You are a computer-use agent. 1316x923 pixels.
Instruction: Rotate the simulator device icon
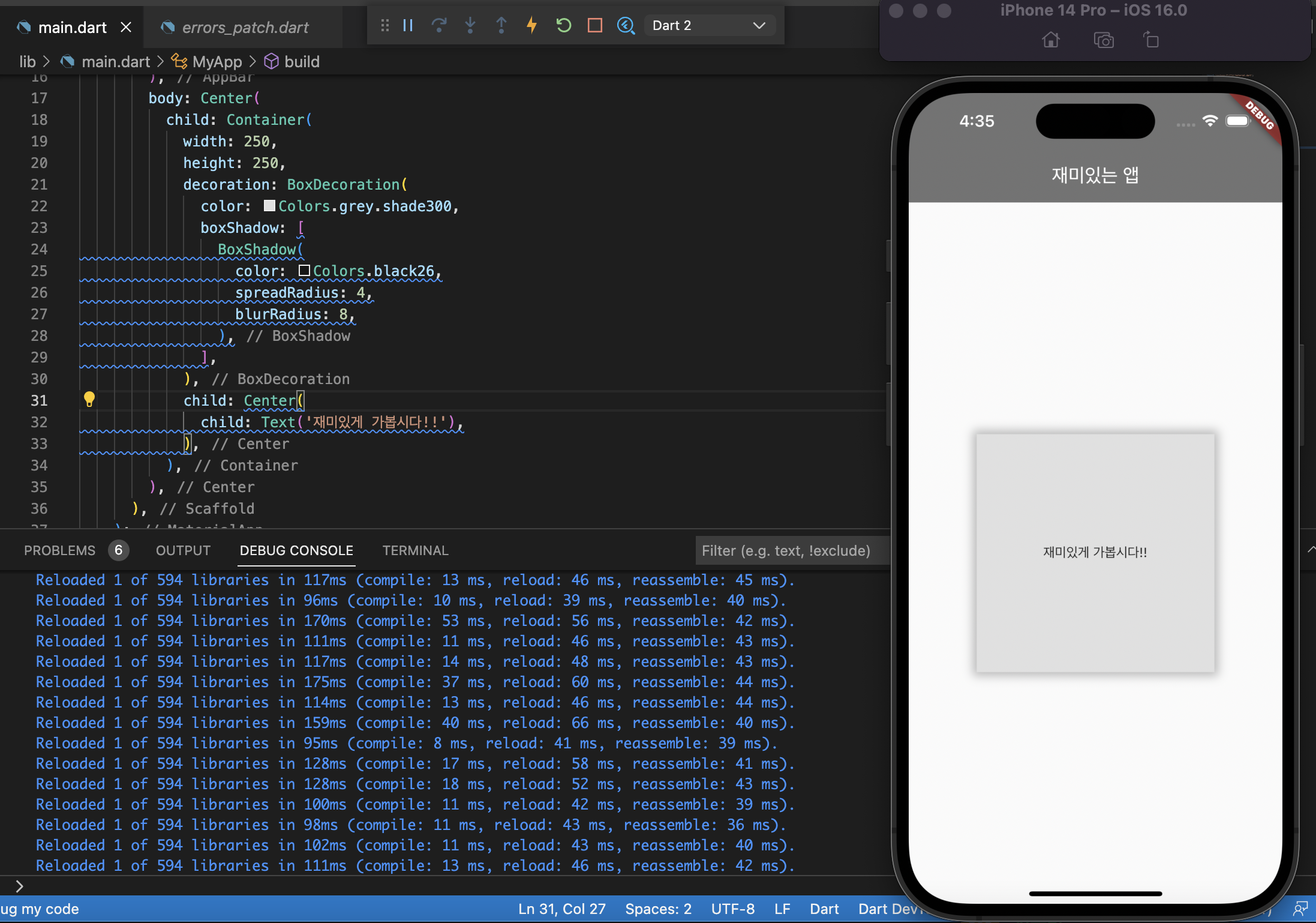1151,40
